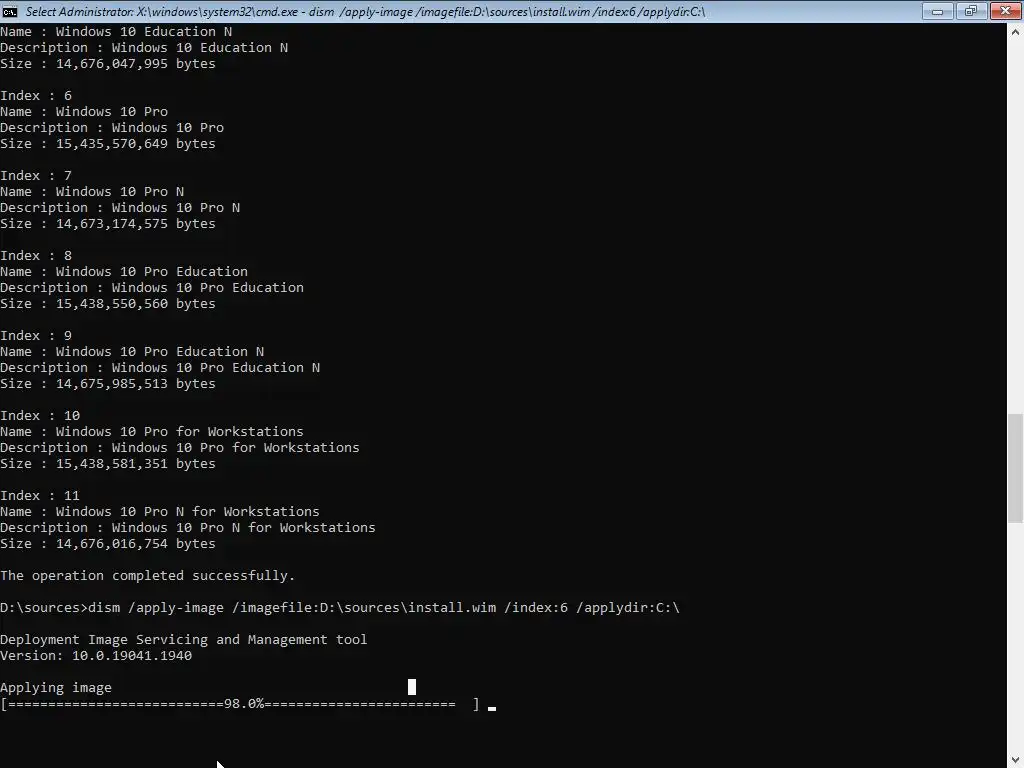Screen dimensions: 1024x768
Task: Click 'Description : Windows 10 Pro N for Workstations' line
Action: click(188, 528)
